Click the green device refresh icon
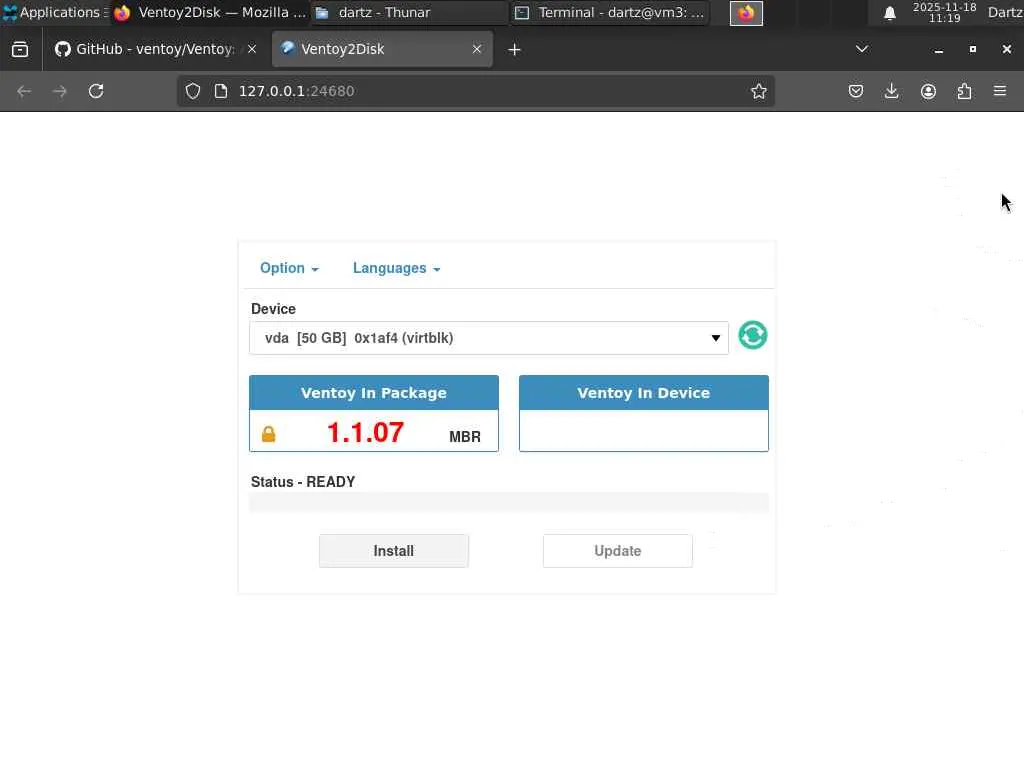This screenshot has width=1024, height=768. (x=752, y=336)
